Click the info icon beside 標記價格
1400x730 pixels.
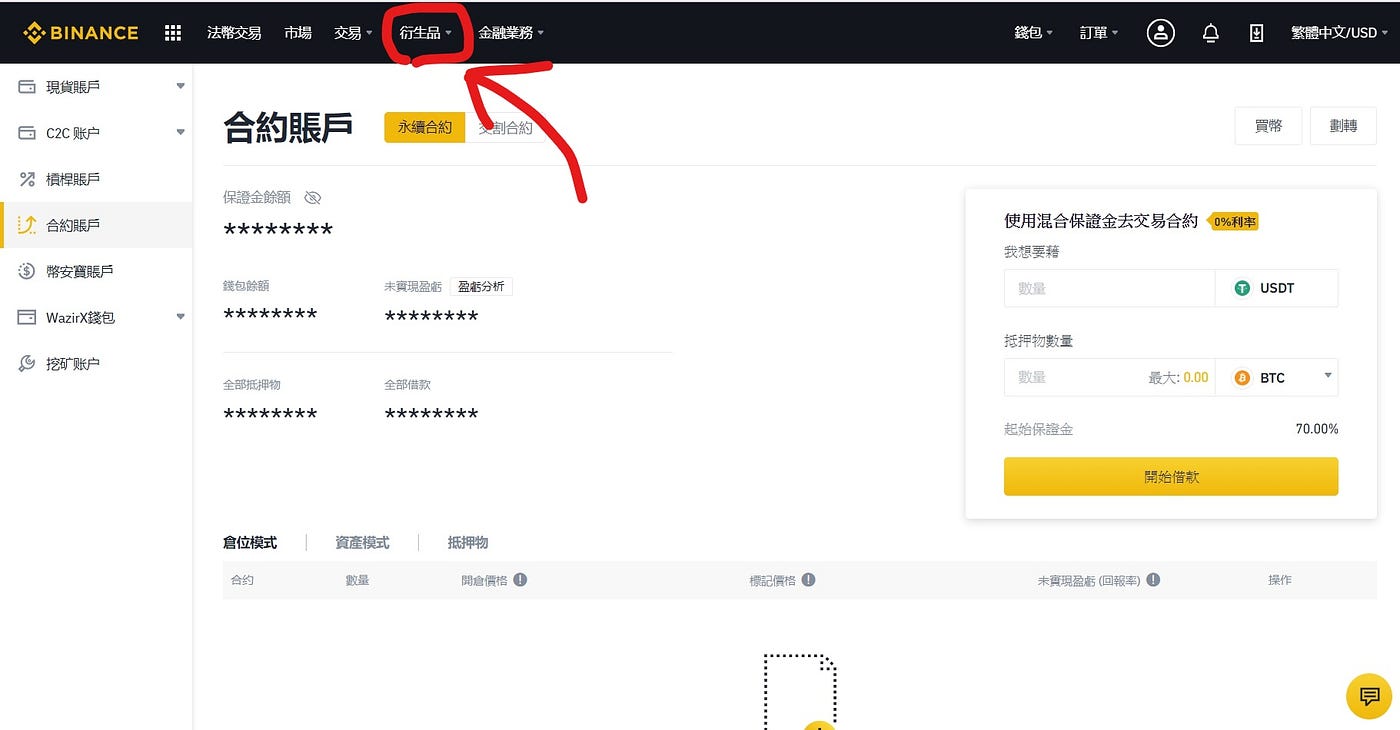click(x=810, y=579)
